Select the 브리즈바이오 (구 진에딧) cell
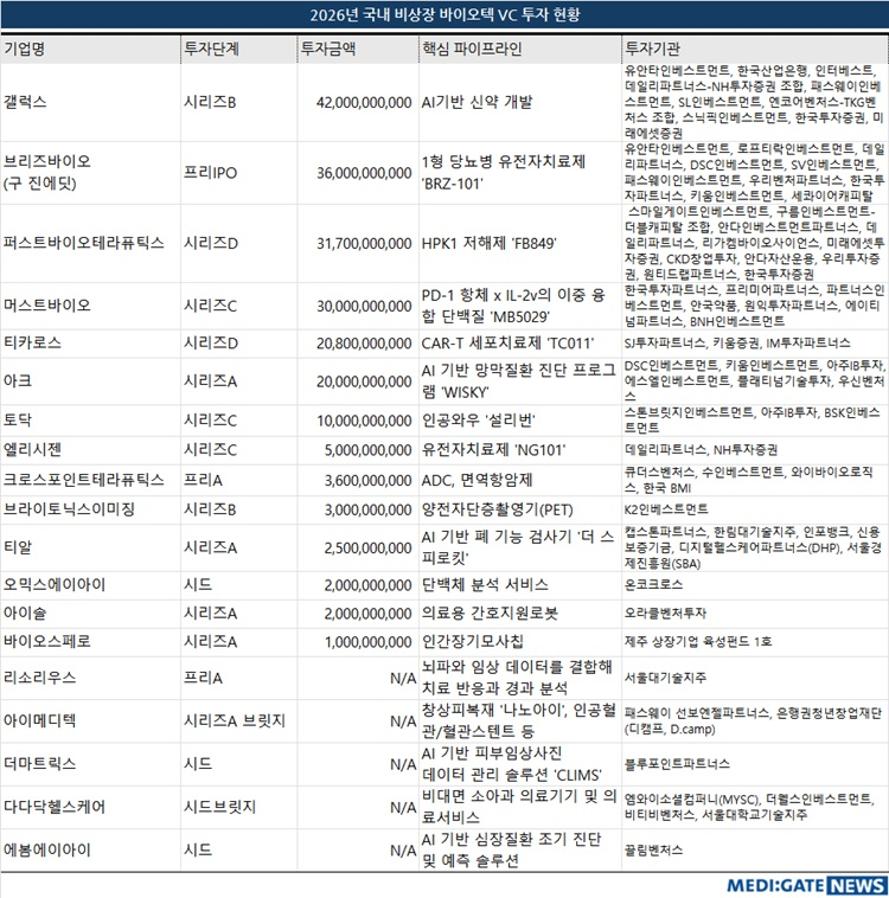The width and height of the screenshot is (889, 898). 48,172
